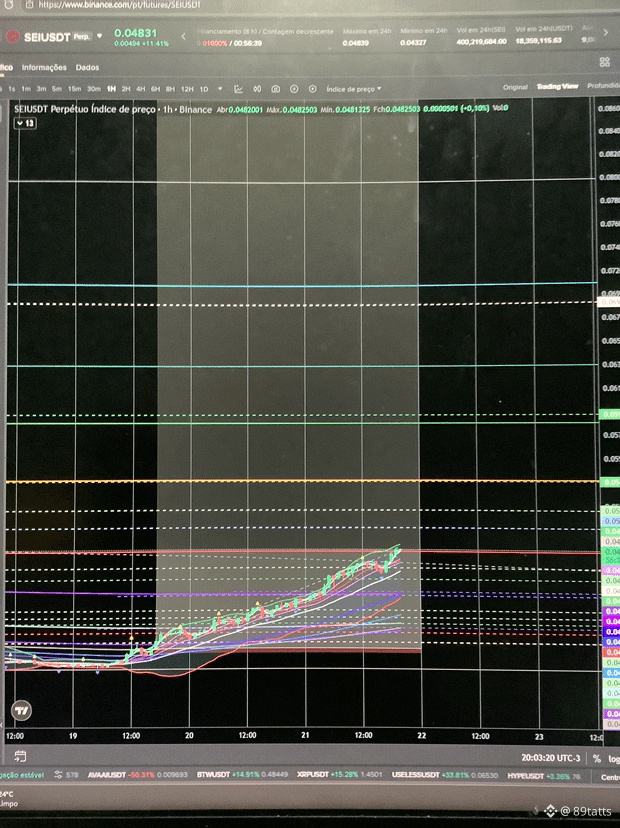This screenshot has width=620, height=828.
Task: Toggle log scale button
Action: point(614,759)
